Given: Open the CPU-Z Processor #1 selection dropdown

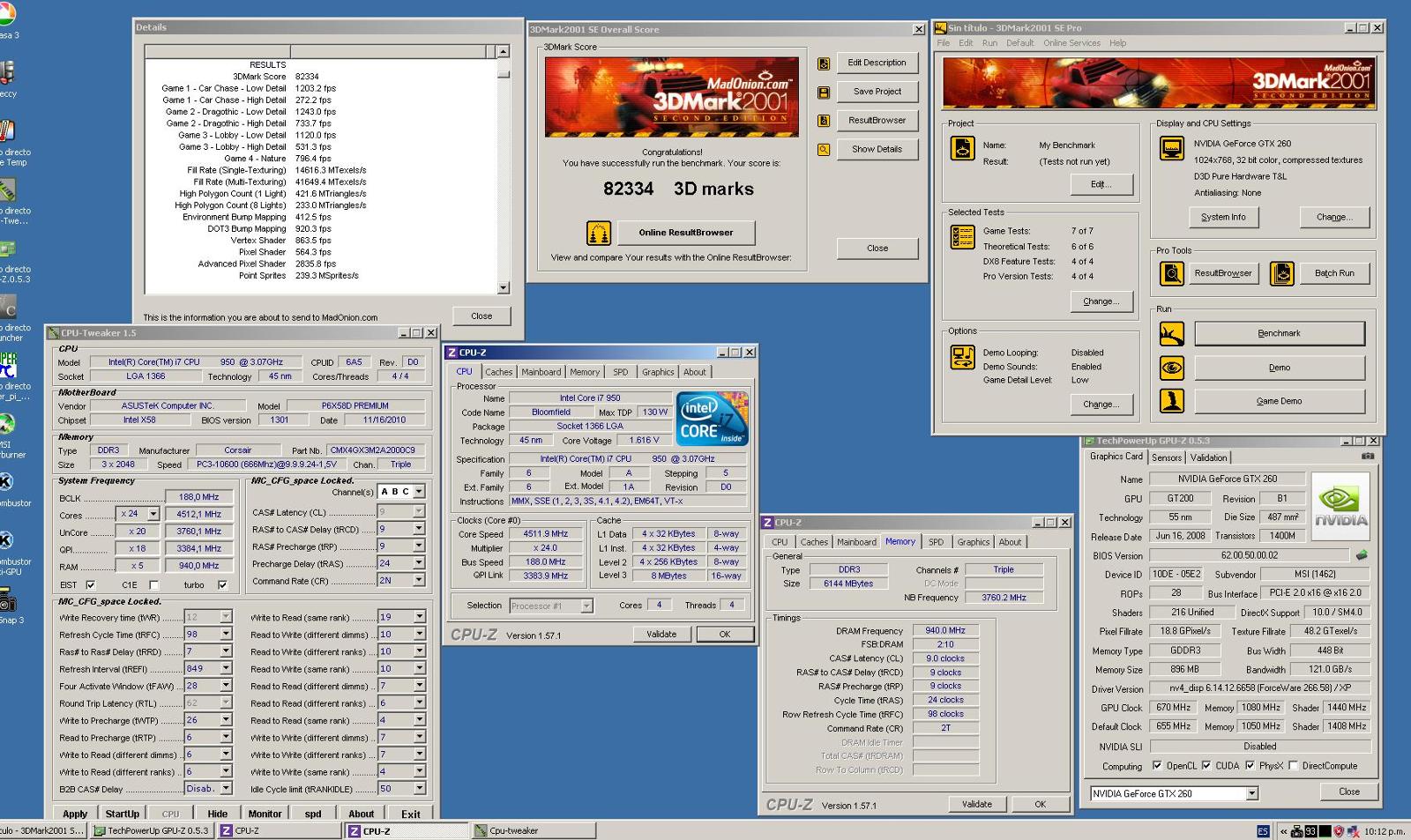Looking at the screenshot, I should point(586,606).
